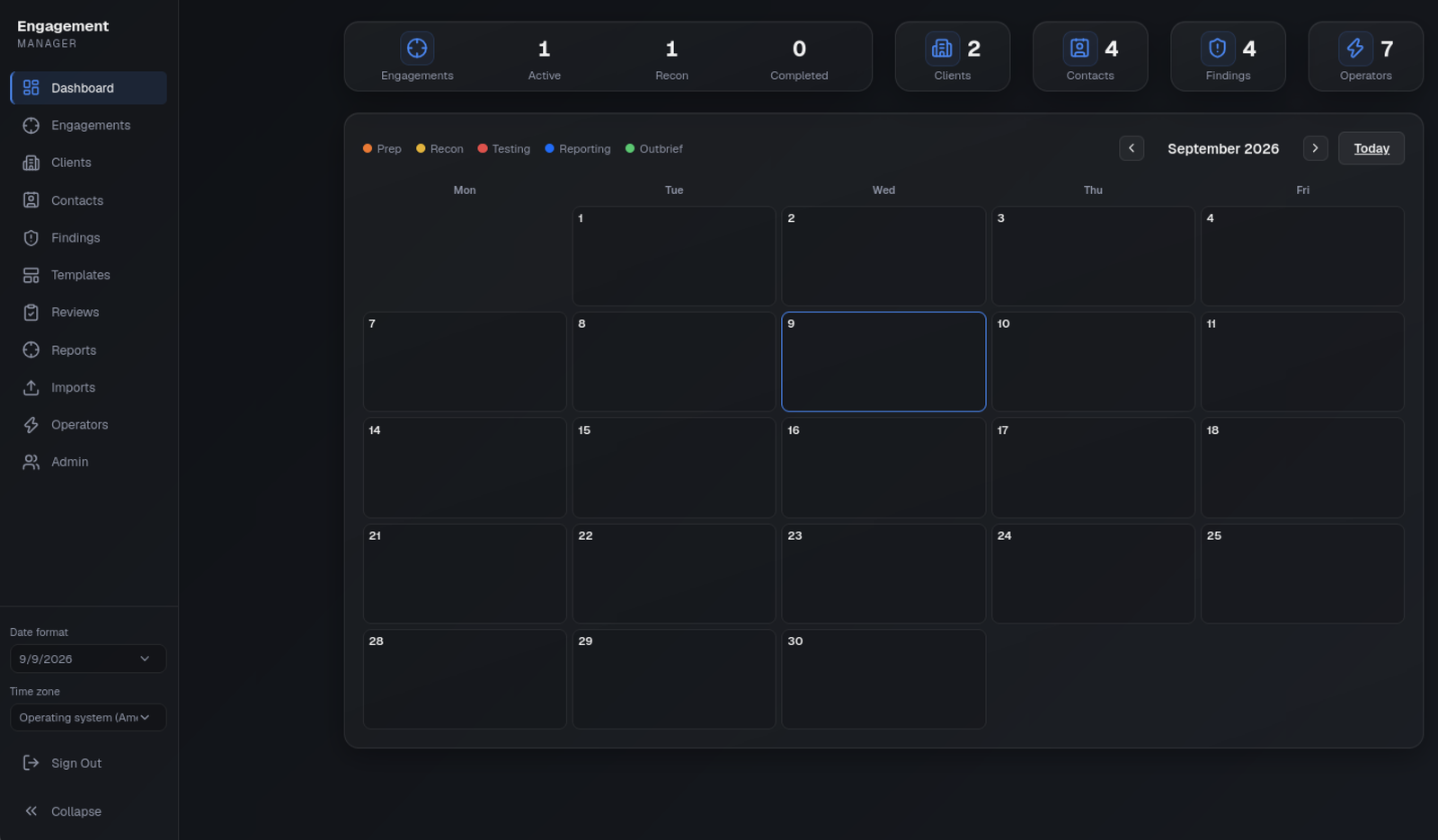Open the Engagements page from sidebar
Viewport: 1438px width, 840px height.
pyautogui.click(x=88, y=126)
